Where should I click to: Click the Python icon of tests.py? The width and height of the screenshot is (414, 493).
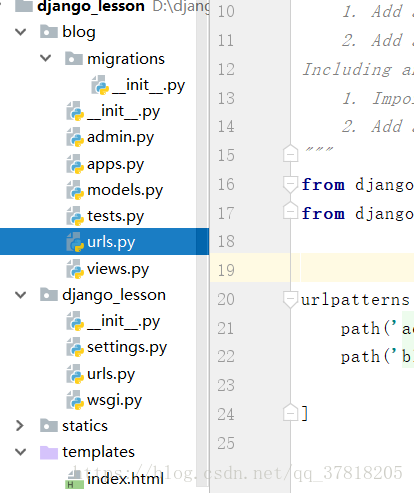pos(75,216)
